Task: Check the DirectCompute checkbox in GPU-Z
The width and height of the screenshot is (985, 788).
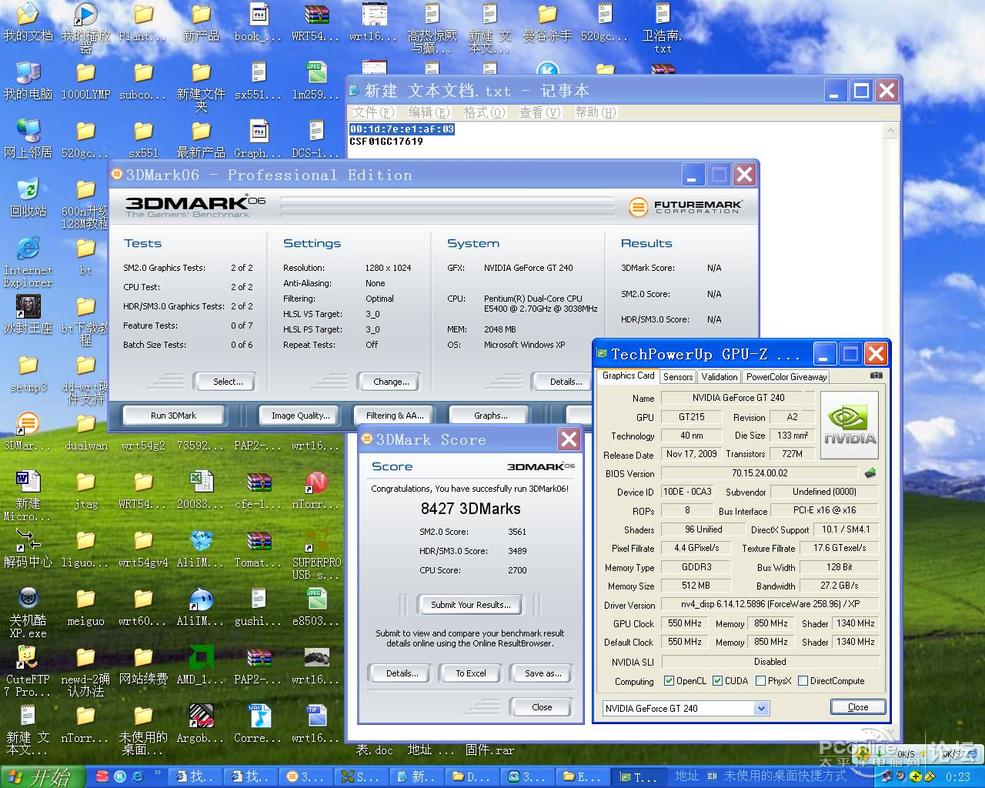Action: coord(803,681)
